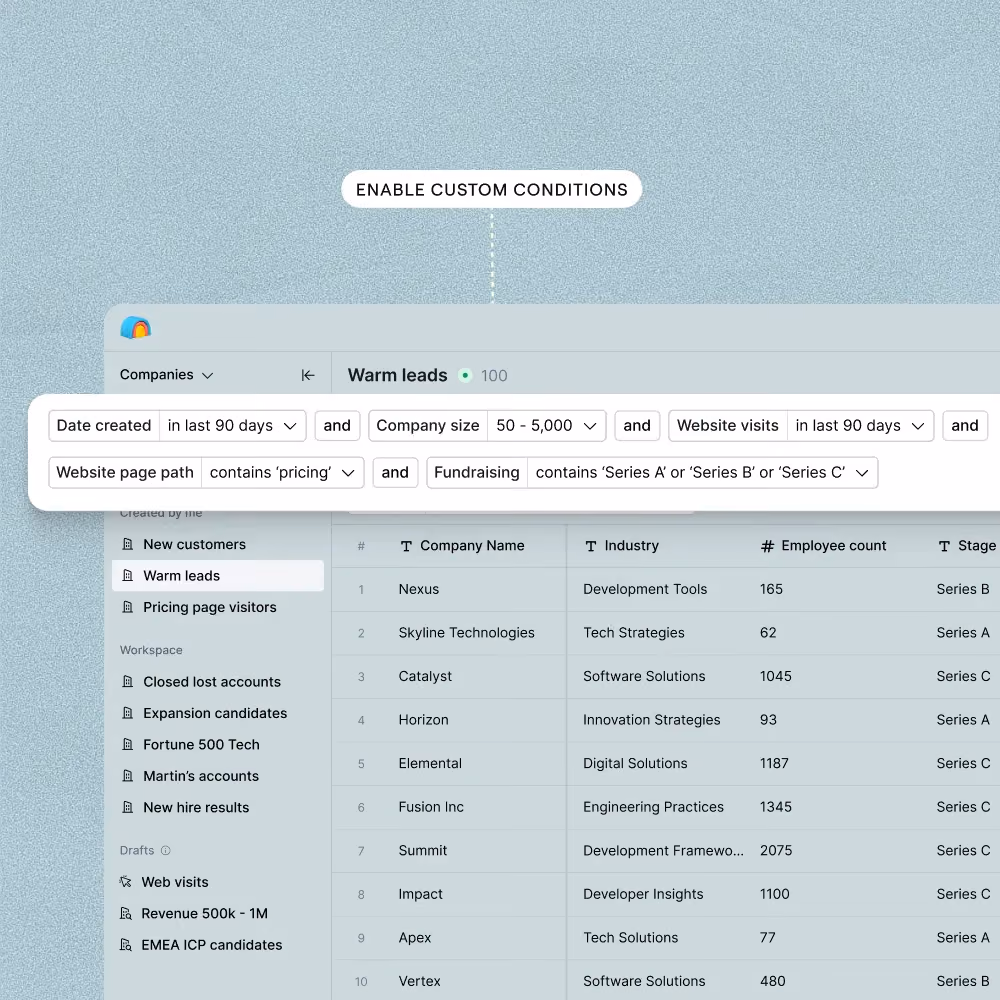Viewport: 1000px width, 1000px height.
Task: Click the cursor icon beside Web visits
Action: pyautogui.click(x=126, y=881)
